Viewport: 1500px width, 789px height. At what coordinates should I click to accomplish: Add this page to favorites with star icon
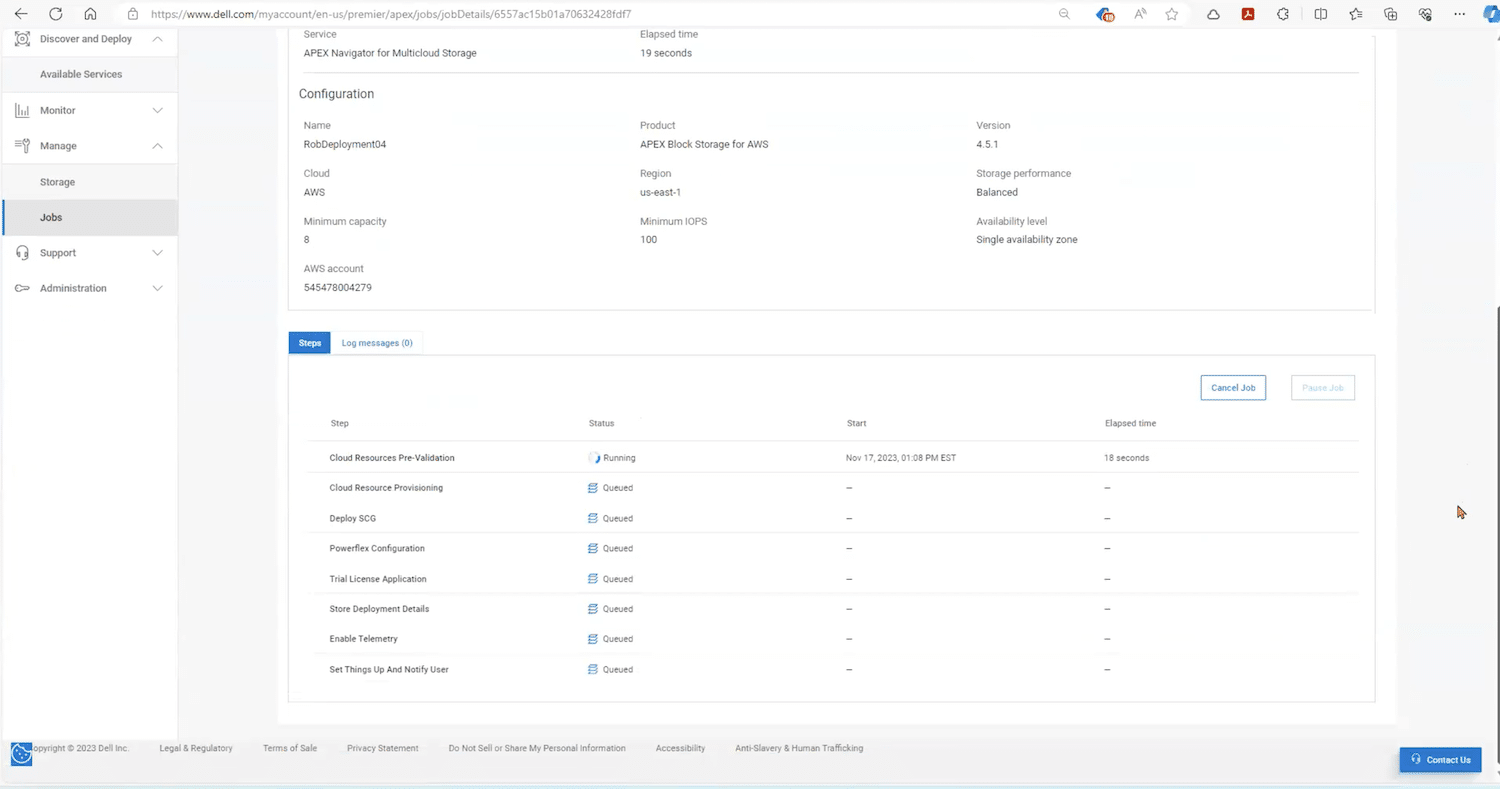point(1172,14)
